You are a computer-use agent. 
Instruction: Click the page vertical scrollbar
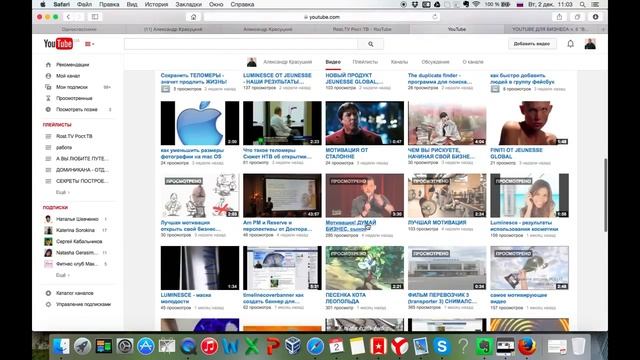point(605,195)
